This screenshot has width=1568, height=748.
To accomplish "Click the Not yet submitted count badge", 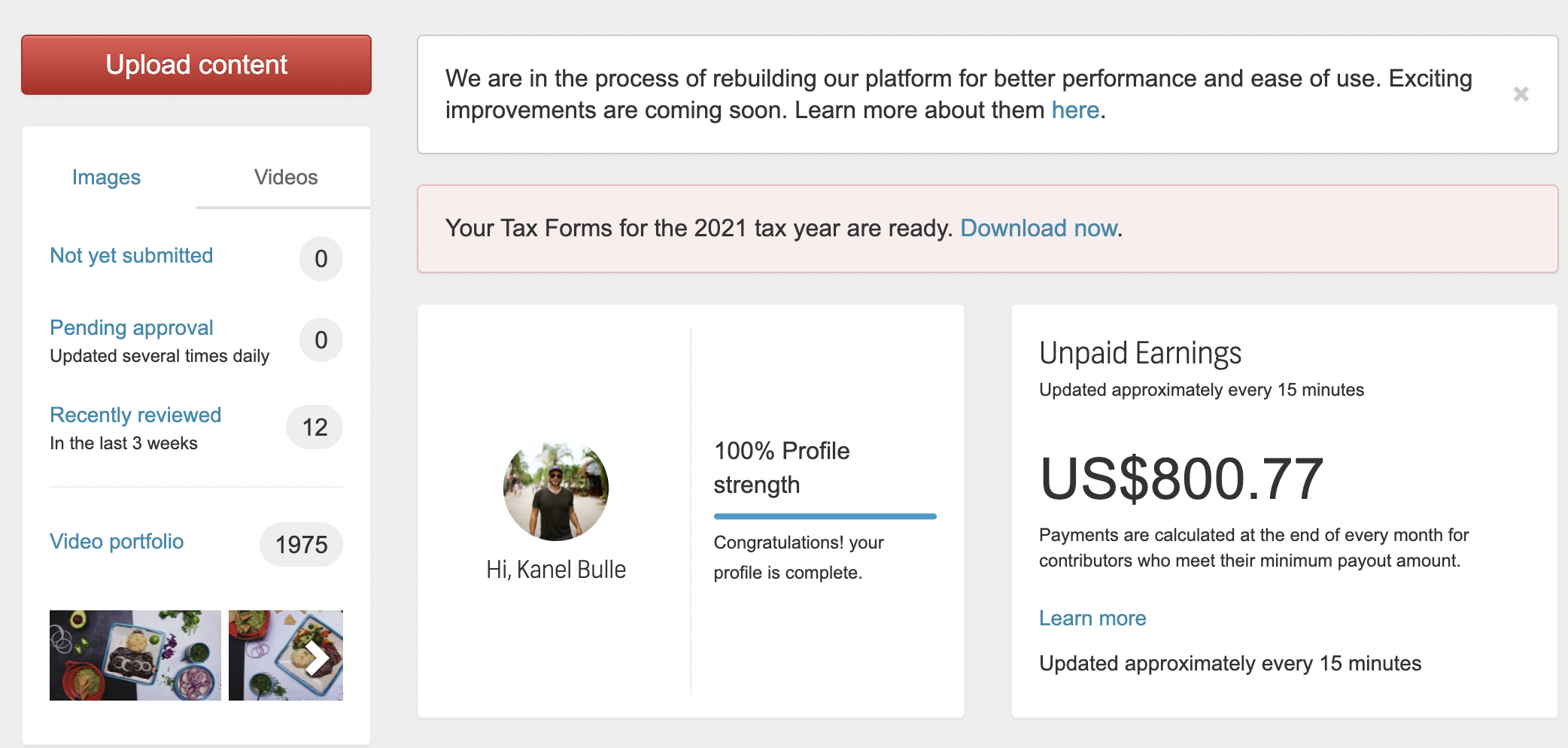I will (321, 259).
